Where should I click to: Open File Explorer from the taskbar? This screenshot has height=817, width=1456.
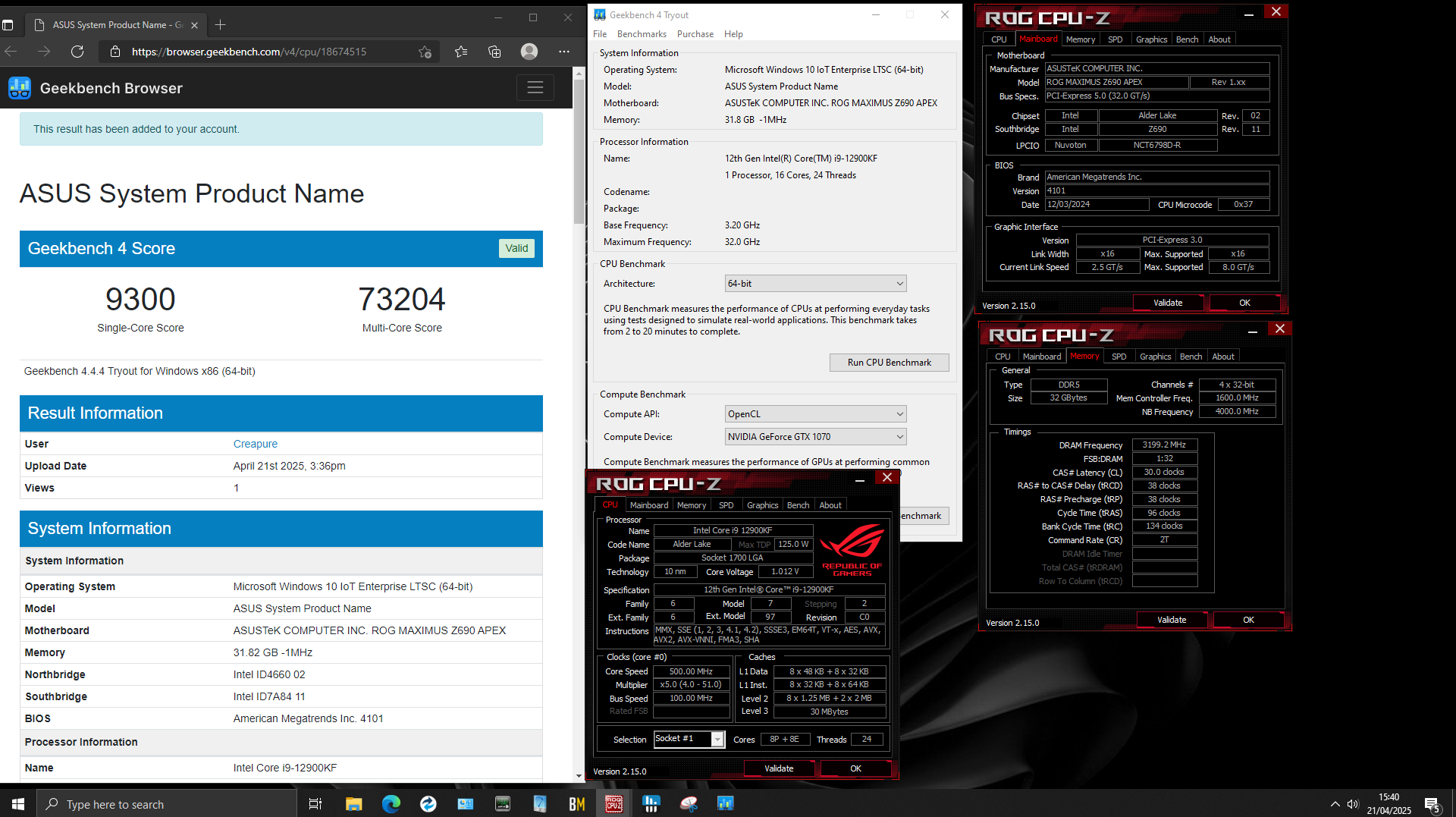353,804
